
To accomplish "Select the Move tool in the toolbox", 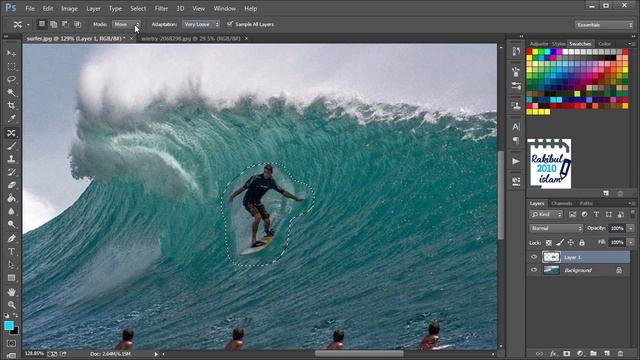I will [x=11, y=53].
